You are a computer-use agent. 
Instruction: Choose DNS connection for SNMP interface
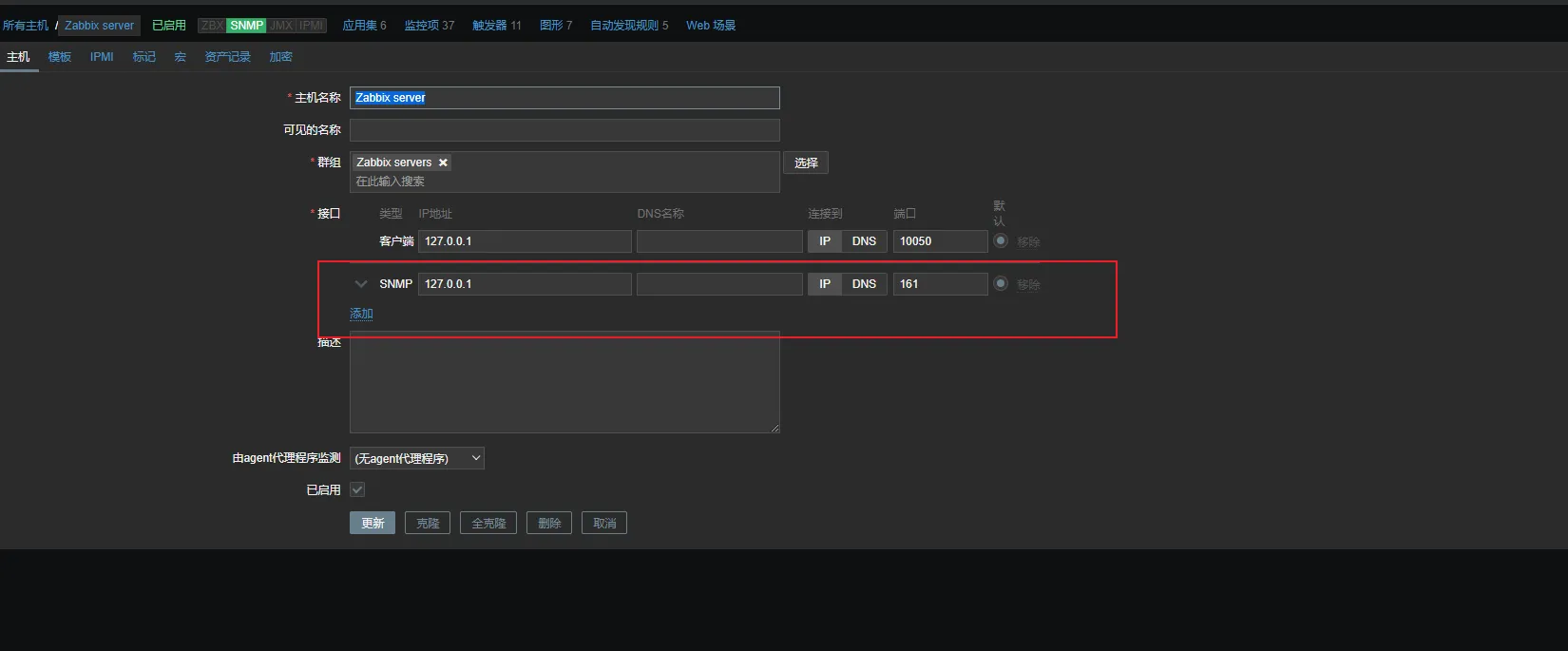[x=865, y=284]
